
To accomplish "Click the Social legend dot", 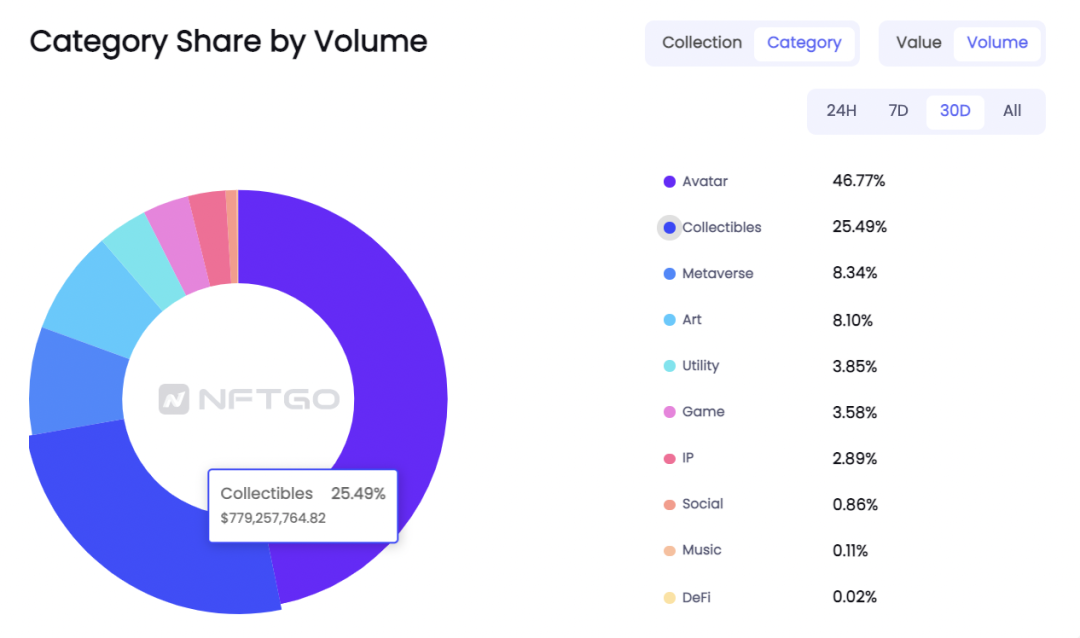I will tap(669, 505).
